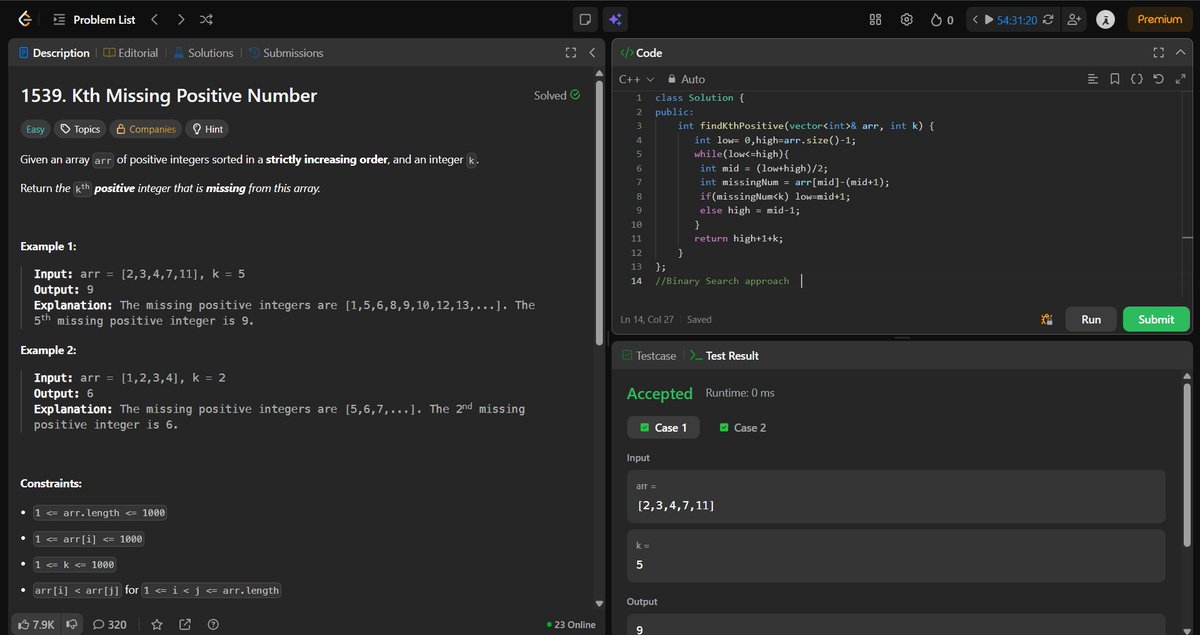Open the C++ language dropdown

click(x=636, y=79)
